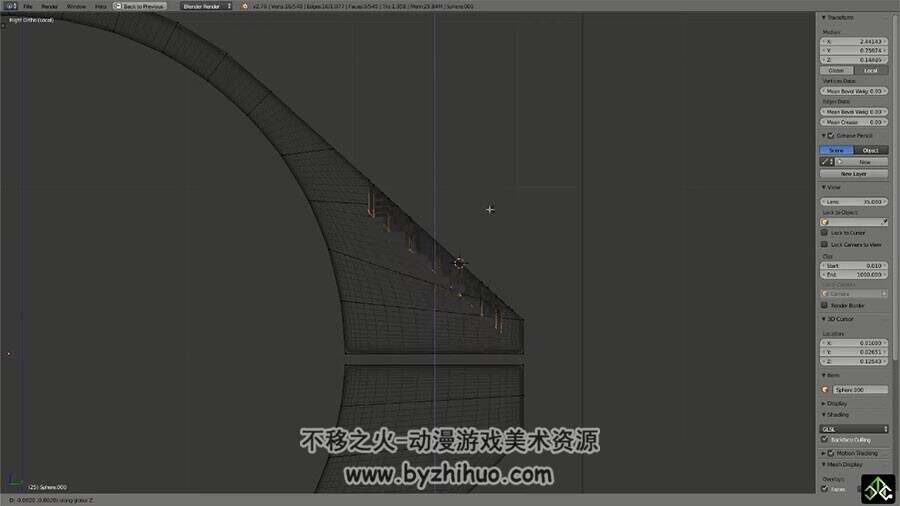Click the 3D Cursor Y location field
This screenshot has width=900, height=506.
point(854,352)
